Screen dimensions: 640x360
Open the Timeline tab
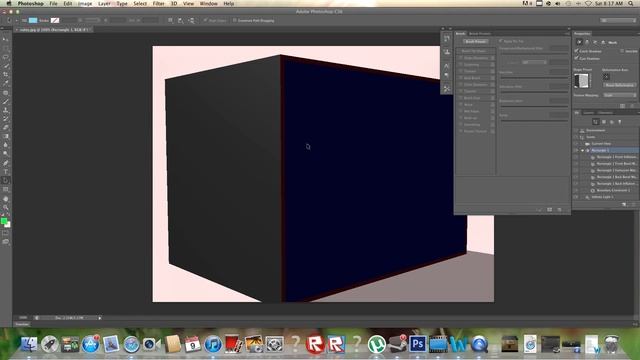click(22, 324)
